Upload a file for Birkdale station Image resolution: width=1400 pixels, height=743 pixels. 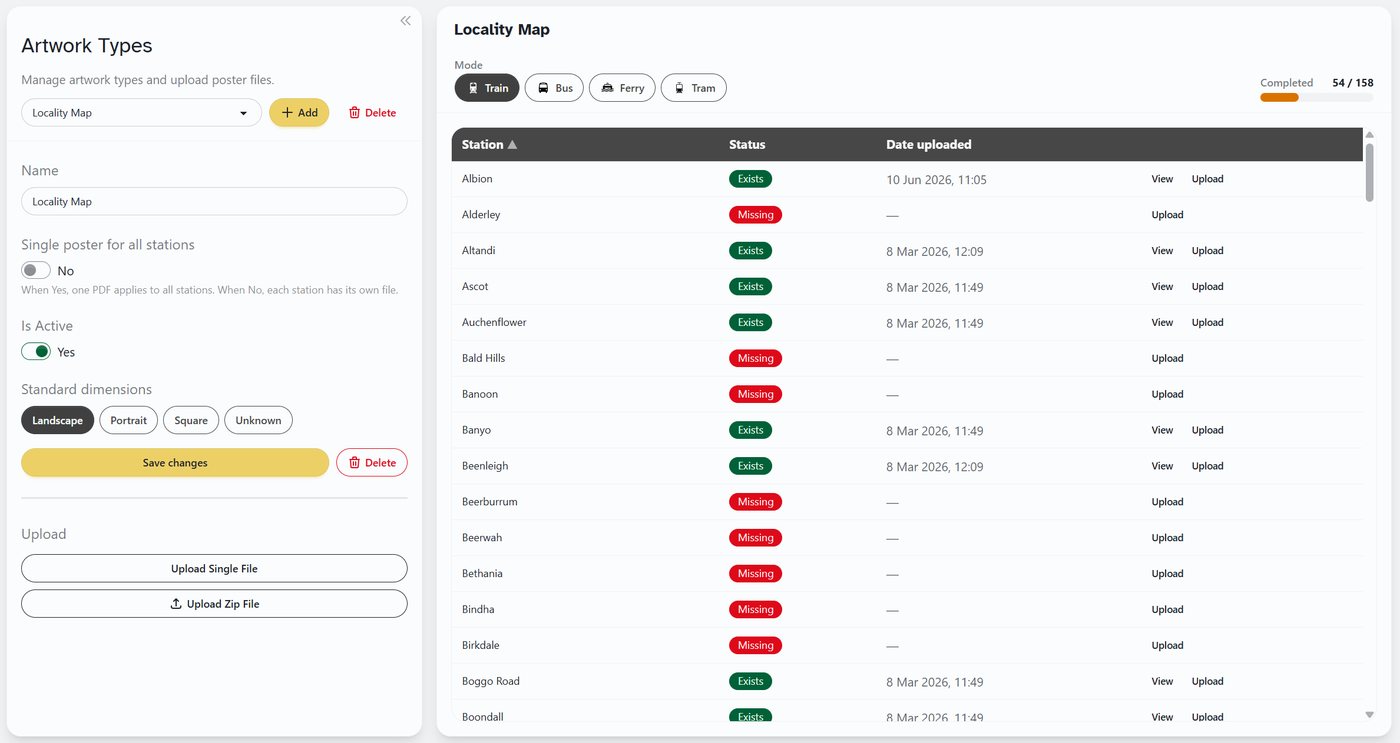[1167, 645]
